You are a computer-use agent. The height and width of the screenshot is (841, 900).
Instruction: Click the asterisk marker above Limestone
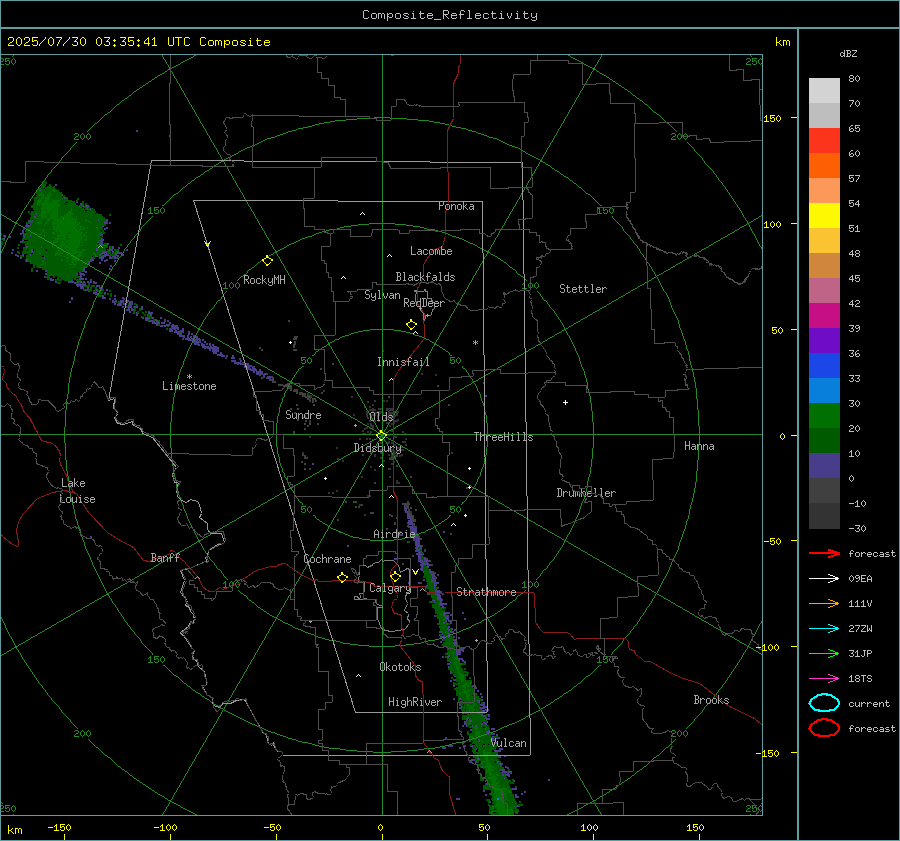coord(189,377)
